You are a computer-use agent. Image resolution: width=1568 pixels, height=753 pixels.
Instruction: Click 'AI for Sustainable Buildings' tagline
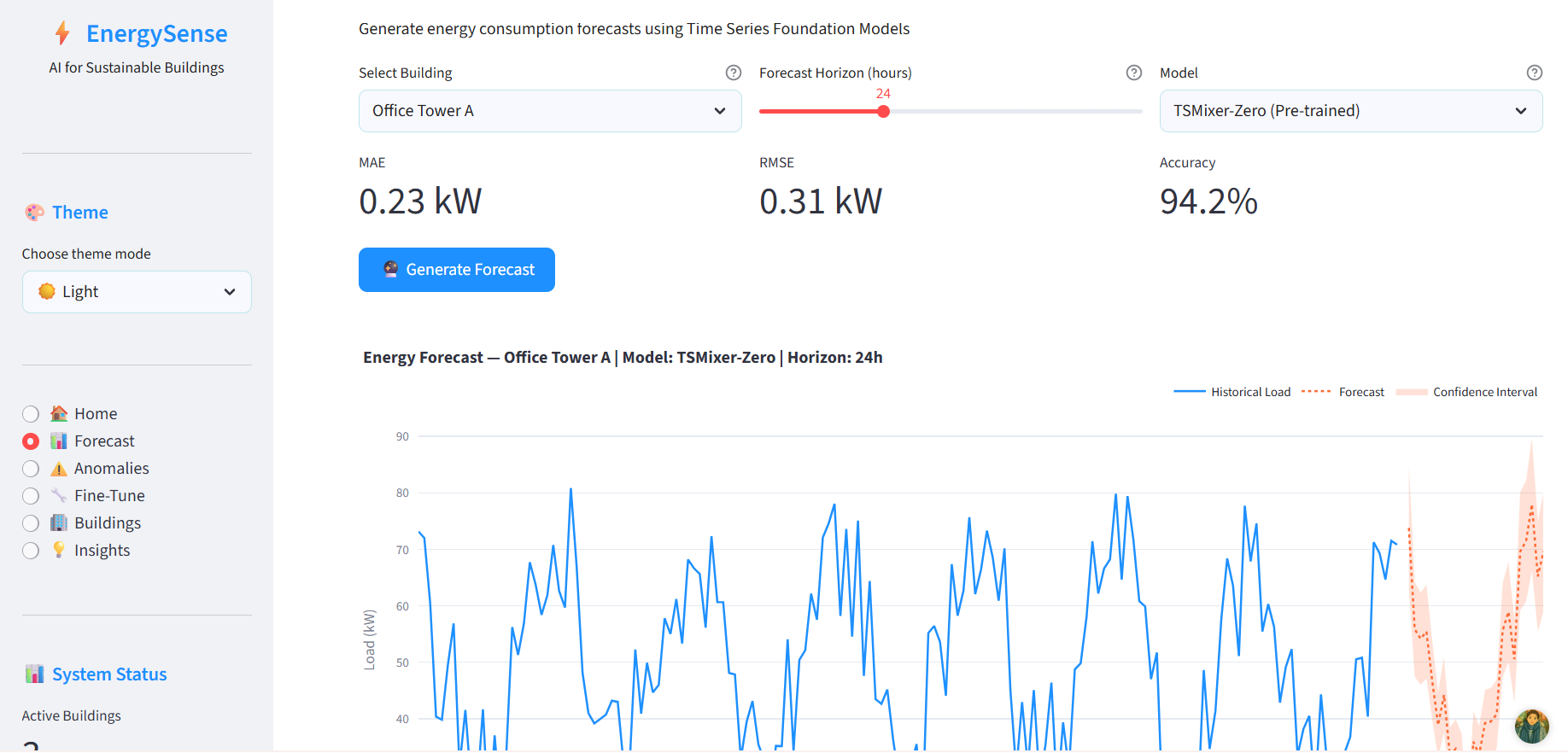click(x=137, y=67)
